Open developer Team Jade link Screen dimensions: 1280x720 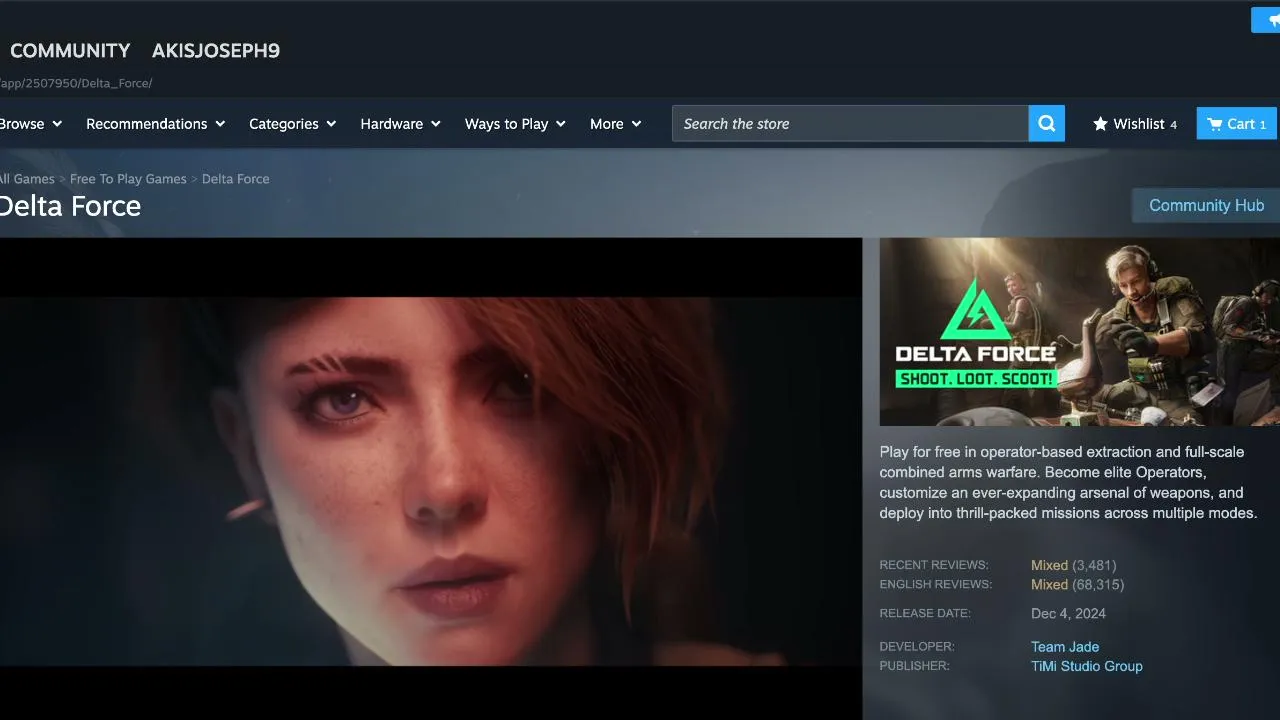tap(1065, 647)
